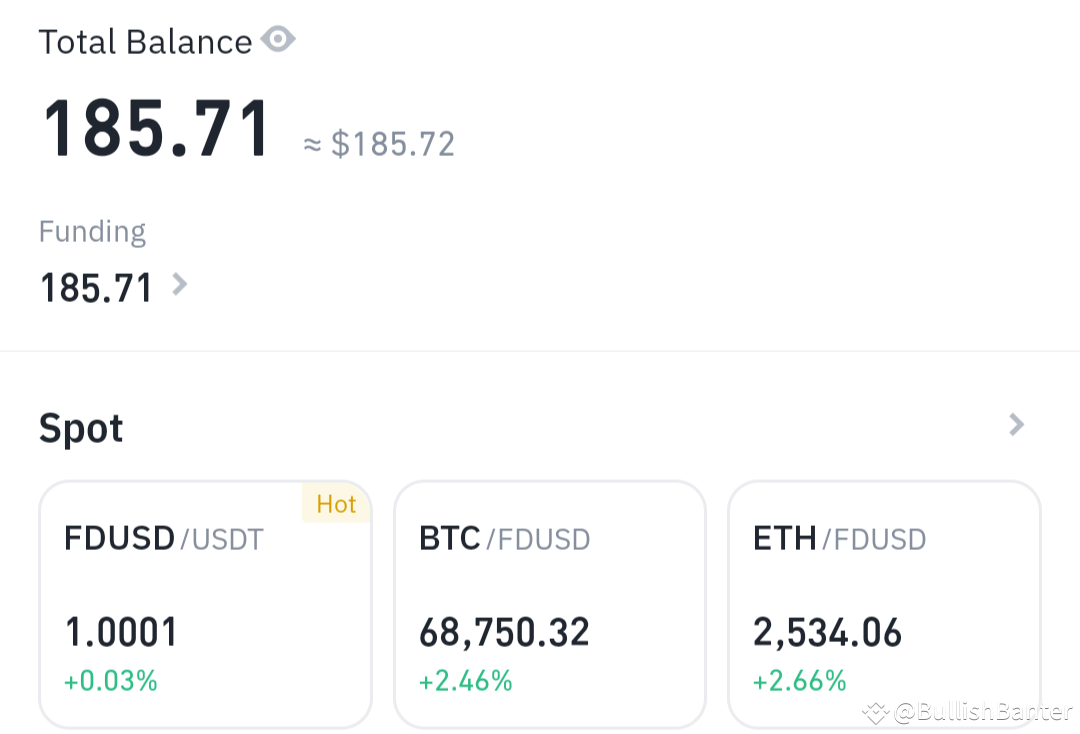
Task: Open the ETH/FDUSD trading pair card
Action: (x=884, y=600)
